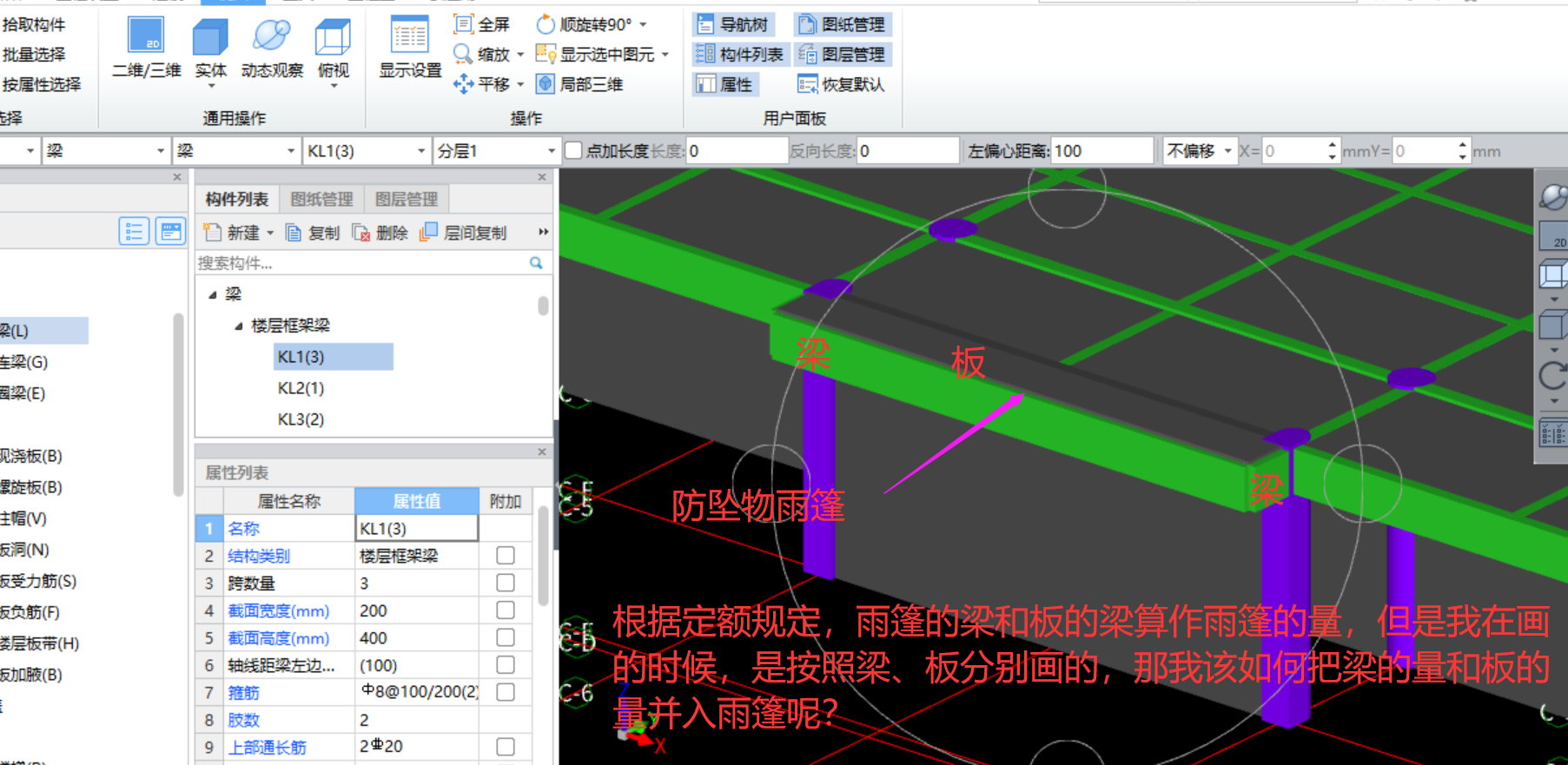The image size is (1568, 765).
Task: Click 按属性选择 select by attribute
Action: 42,84
